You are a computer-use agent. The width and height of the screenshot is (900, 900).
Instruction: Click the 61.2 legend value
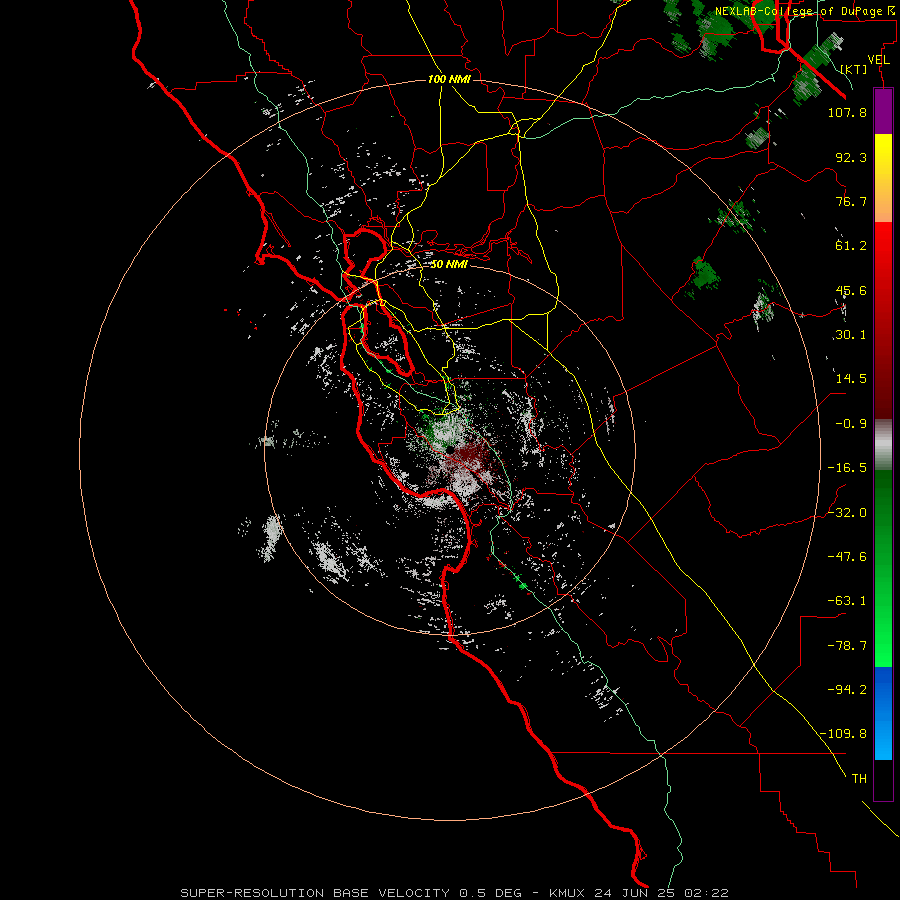(x=851, y=246)
